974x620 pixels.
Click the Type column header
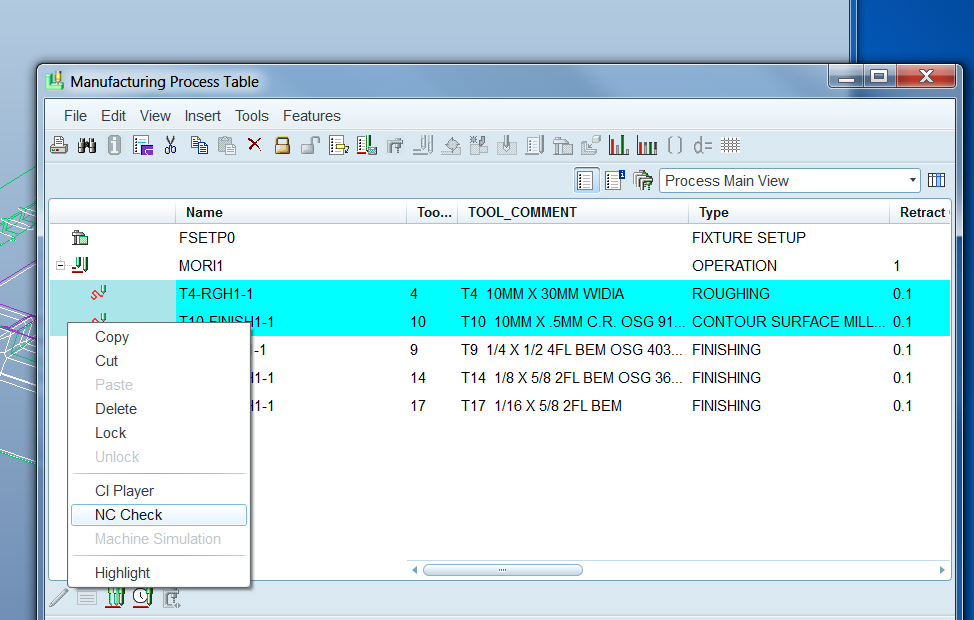click(789, 212)
